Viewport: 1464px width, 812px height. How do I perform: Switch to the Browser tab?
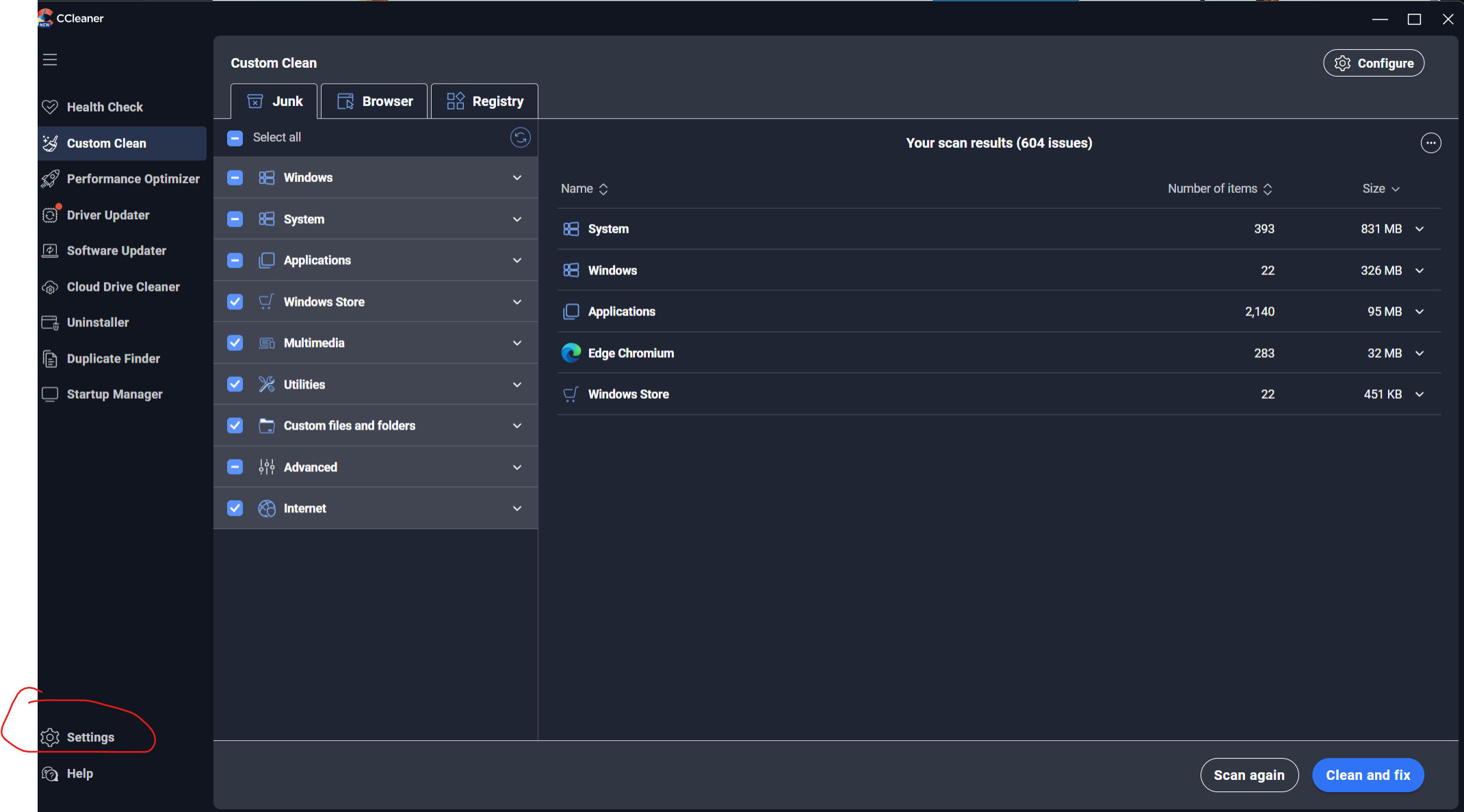click(x=374, y=101)
